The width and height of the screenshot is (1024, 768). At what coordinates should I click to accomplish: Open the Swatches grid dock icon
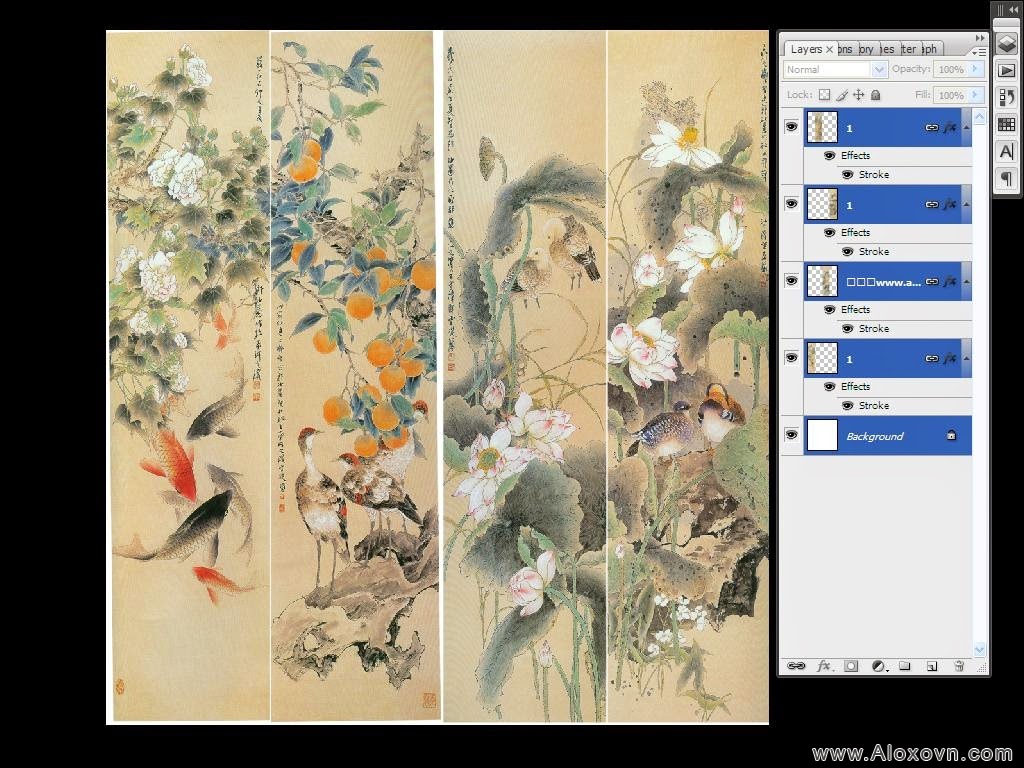(x=1006, y=124)
